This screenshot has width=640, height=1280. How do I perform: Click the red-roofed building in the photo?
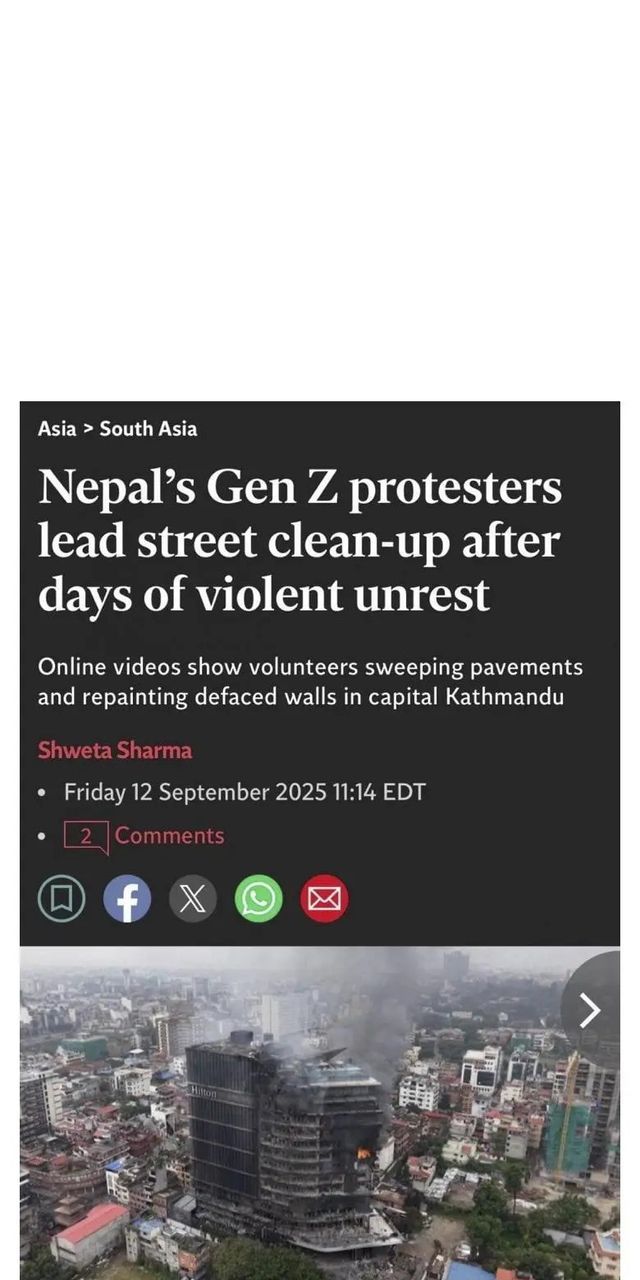(91, 1224)
